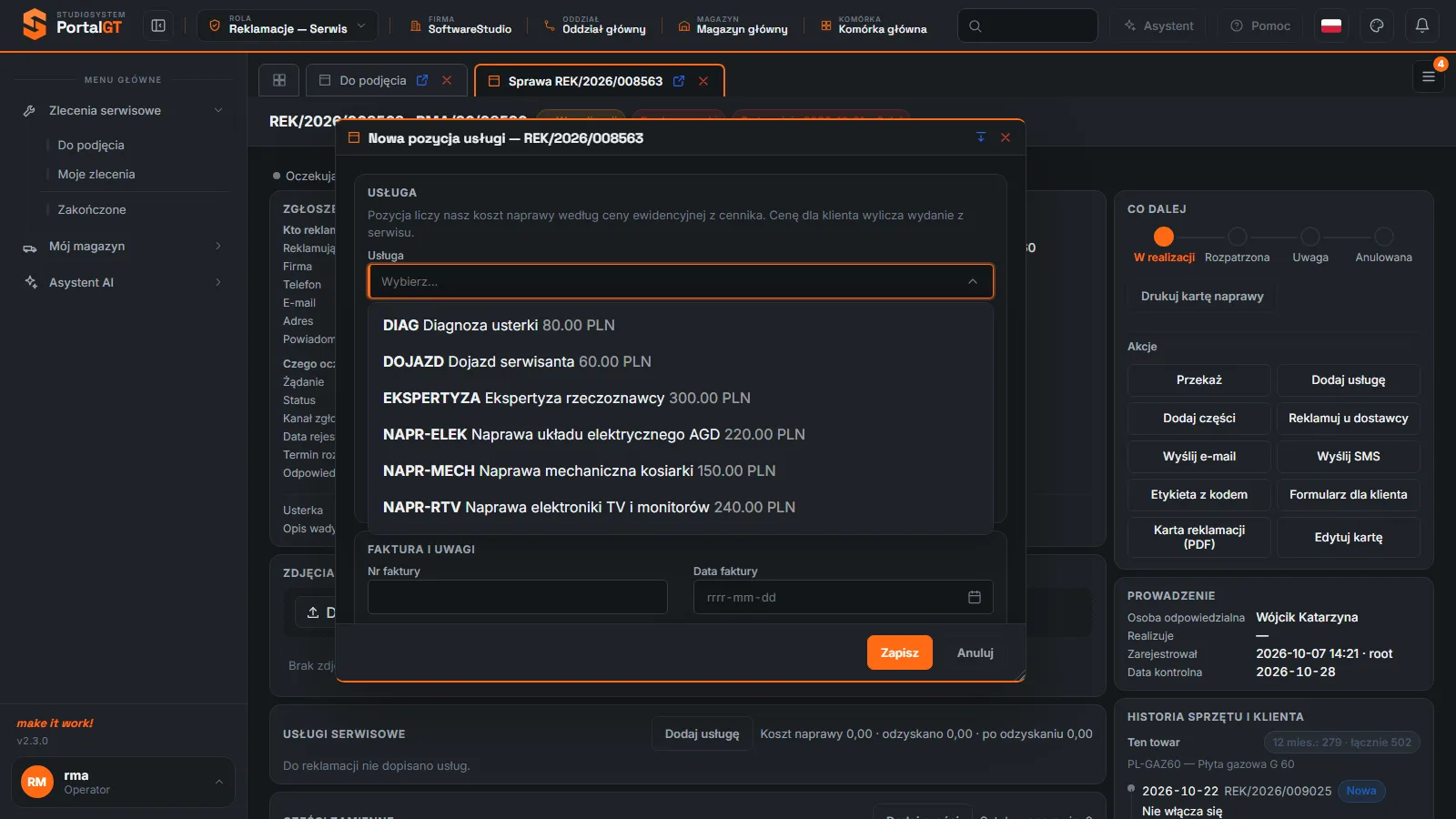
Task: Click Dodaj części button
Action: click(x=1199, y=418)
